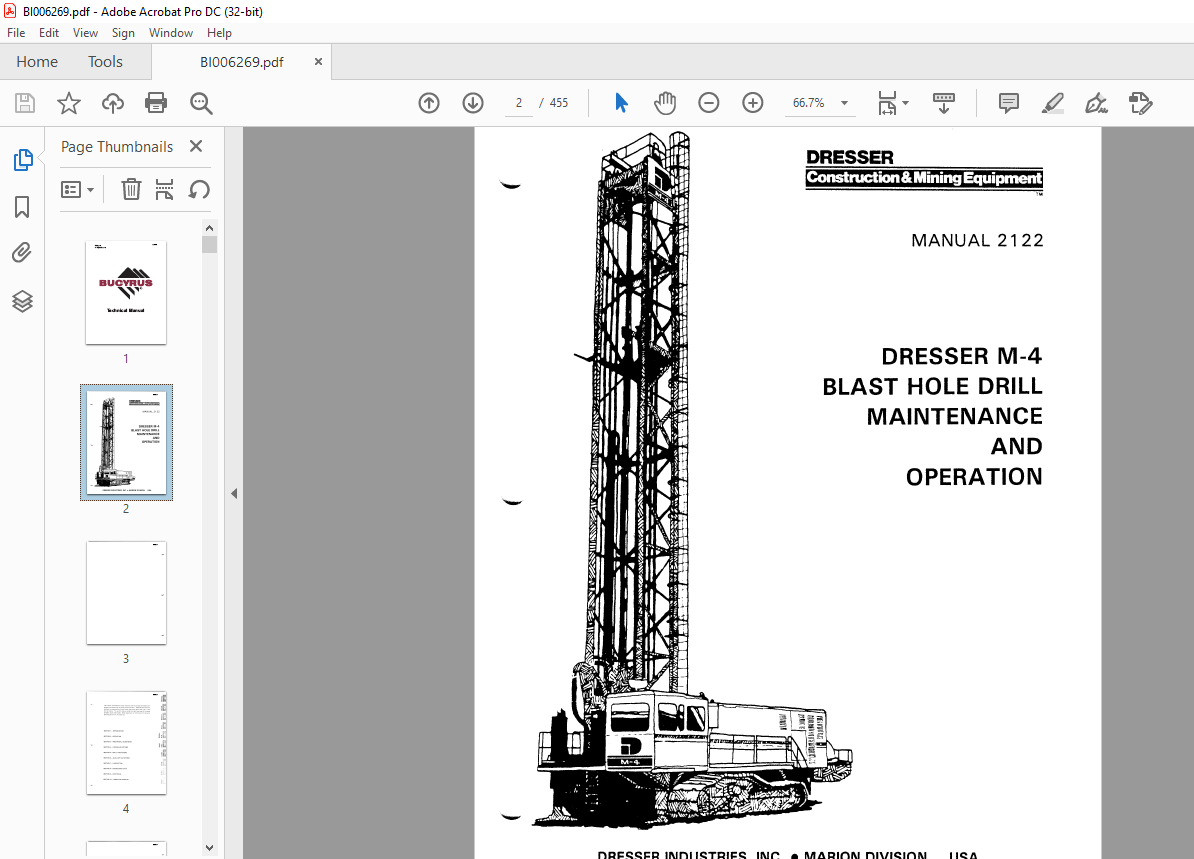Click 'Construction & Mining Equipment' logo text
The width and height of the screenshot is (1194, 859).
tap(924, 178)
